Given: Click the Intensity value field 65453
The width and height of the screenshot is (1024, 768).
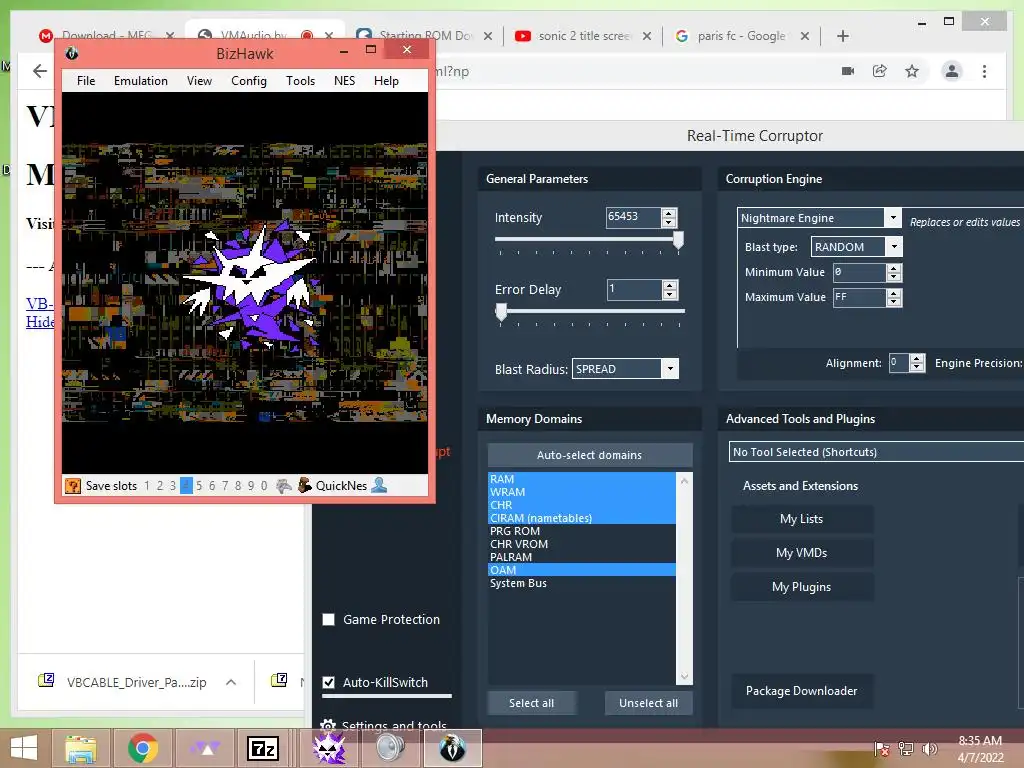Looking at the screenshot, I should coord(633,217).
